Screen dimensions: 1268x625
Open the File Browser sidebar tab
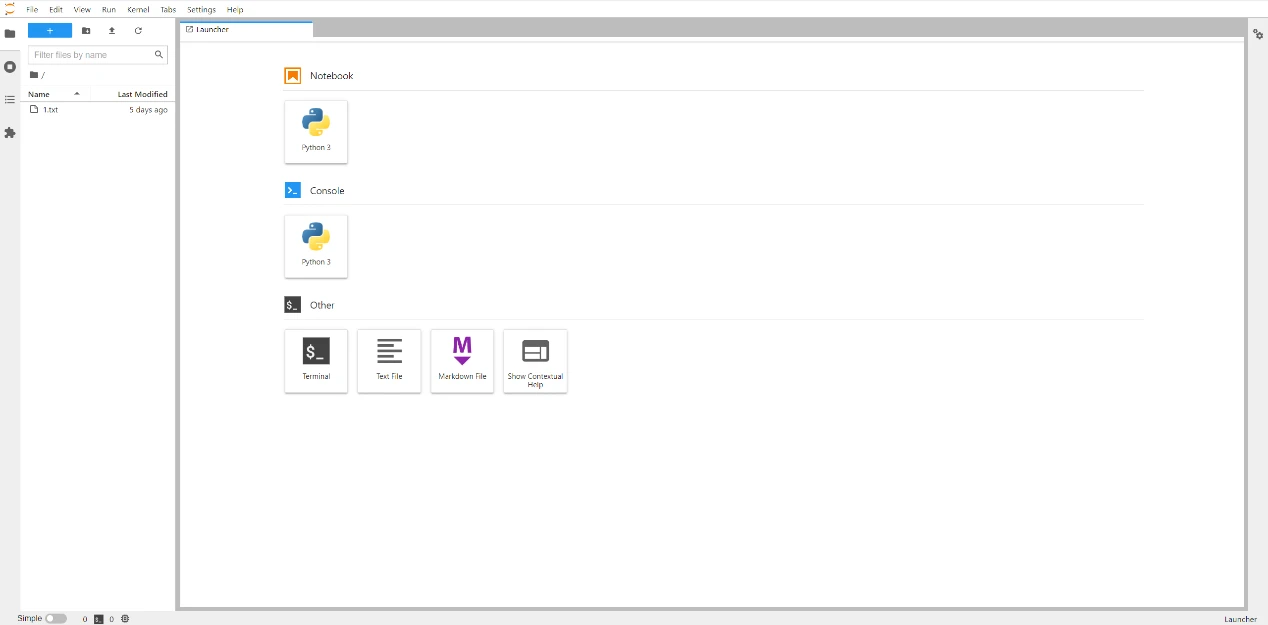coord(10,33)
